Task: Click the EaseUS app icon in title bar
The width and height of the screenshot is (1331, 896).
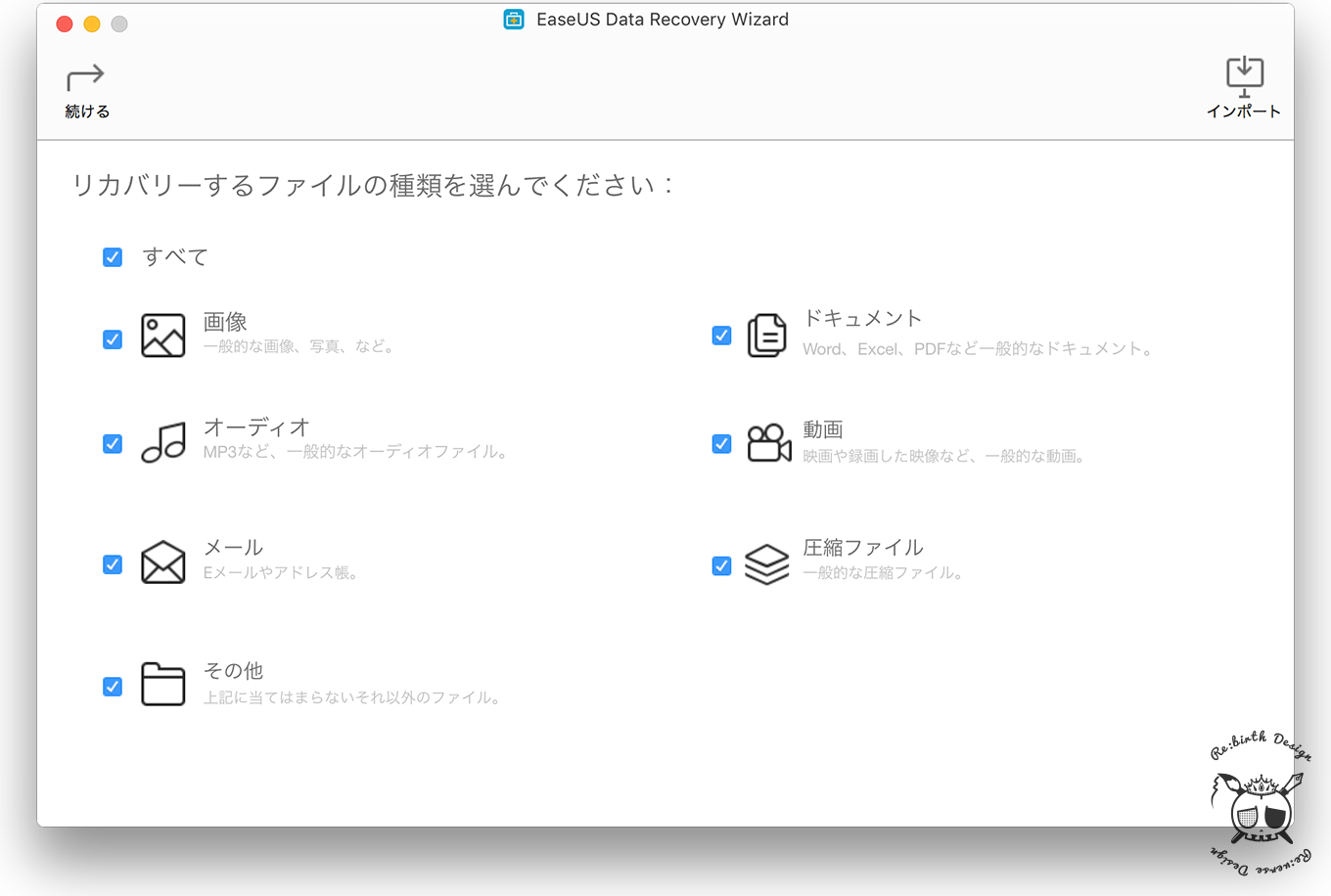Action: coord(514,20)
